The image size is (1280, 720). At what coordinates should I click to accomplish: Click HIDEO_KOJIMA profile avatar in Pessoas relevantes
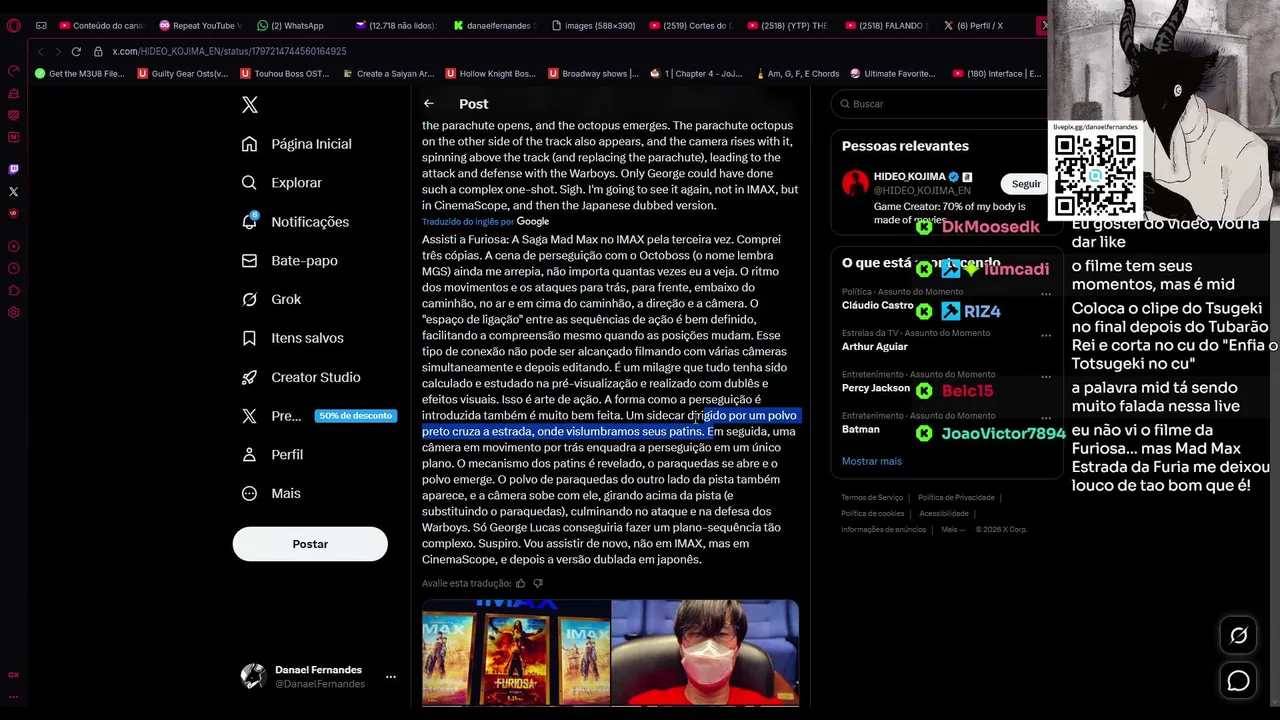point(855,183)
